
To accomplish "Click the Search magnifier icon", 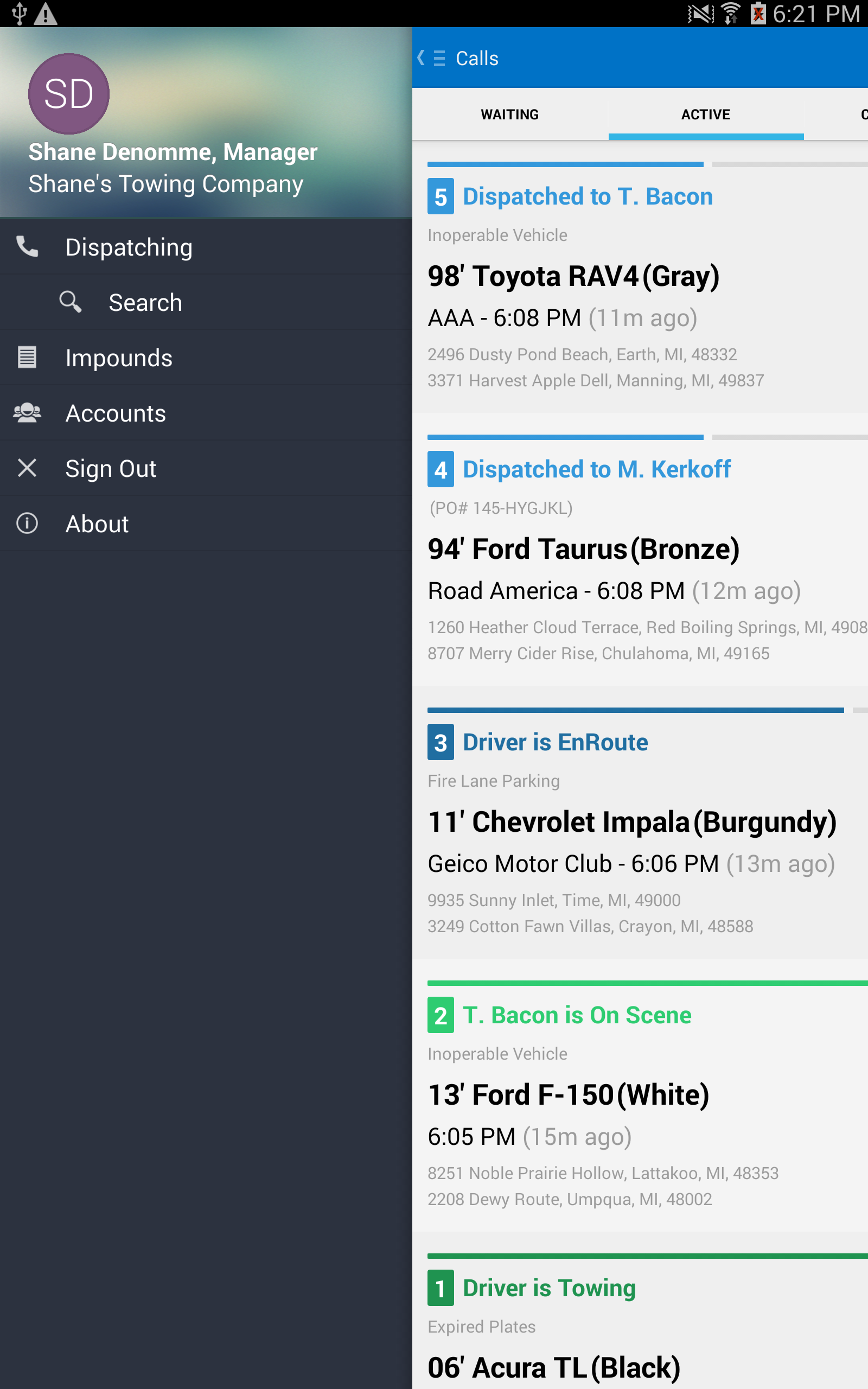I will coord(71,302).
